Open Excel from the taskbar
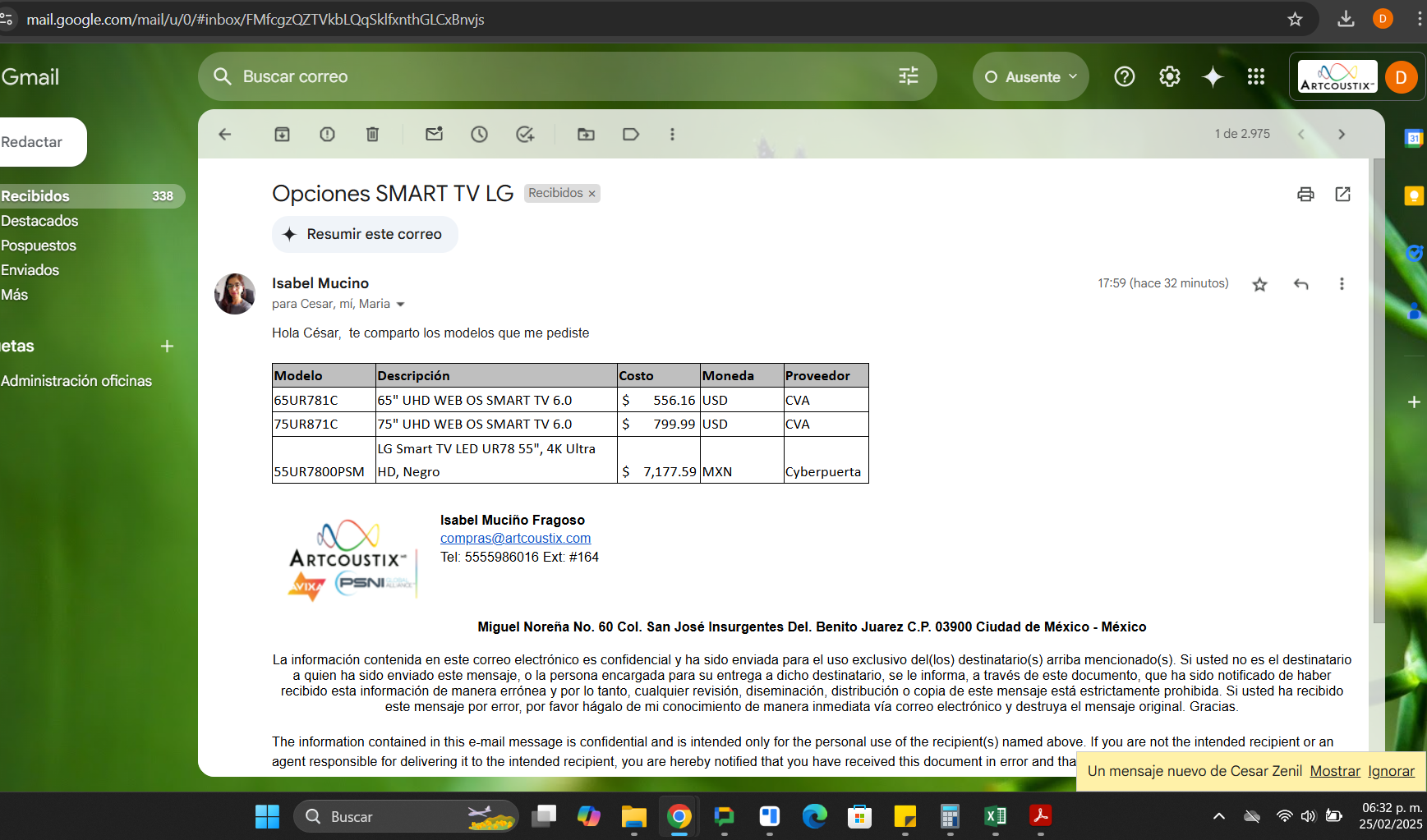This screenshot has height=840, width=1427. (x=995, y=816)
